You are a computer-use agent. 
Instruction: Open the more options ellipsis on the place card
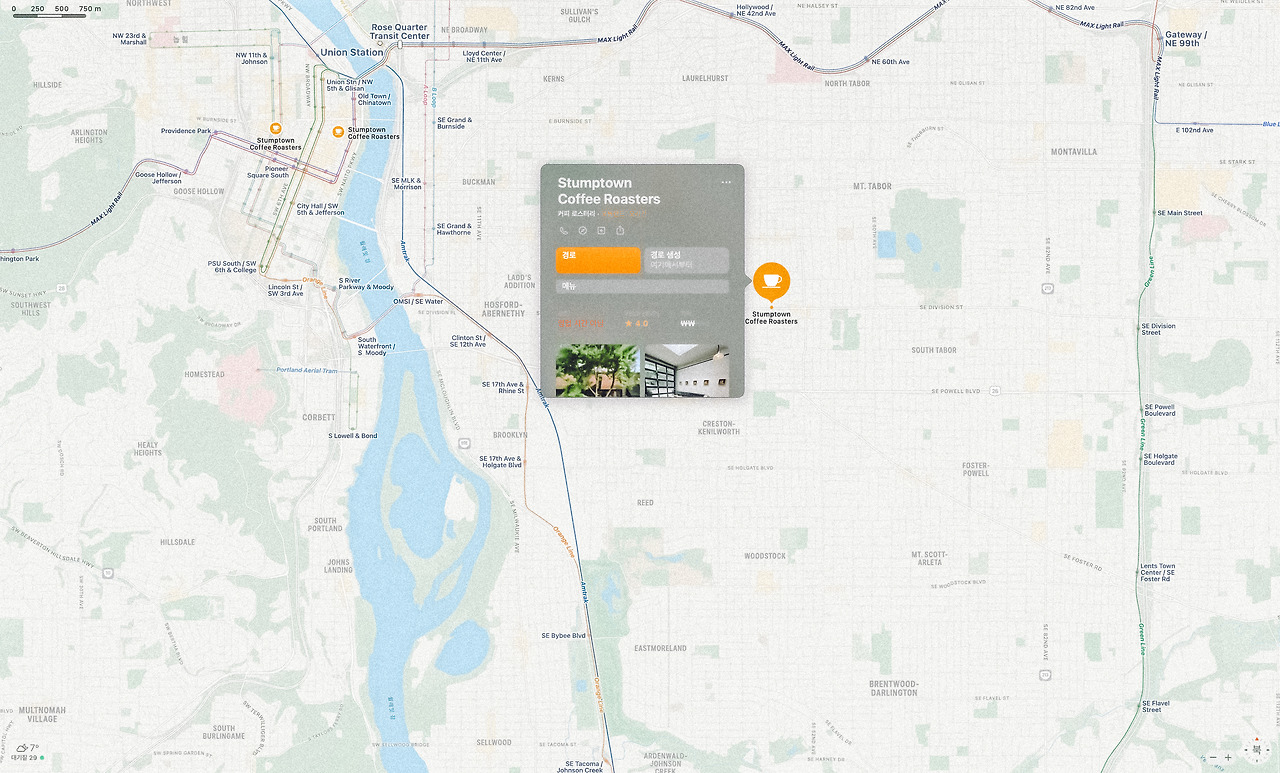(726, 182)
